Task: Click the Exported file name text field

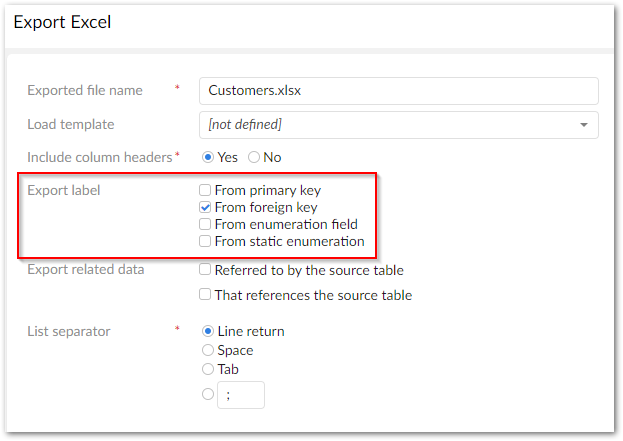Action: (x=398, y=91)
